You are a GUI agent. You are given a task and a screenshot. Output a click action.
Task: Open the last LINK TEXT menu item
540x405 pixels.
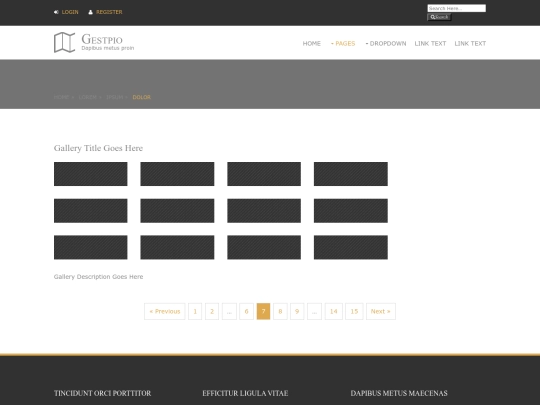(x=470, y=43)
